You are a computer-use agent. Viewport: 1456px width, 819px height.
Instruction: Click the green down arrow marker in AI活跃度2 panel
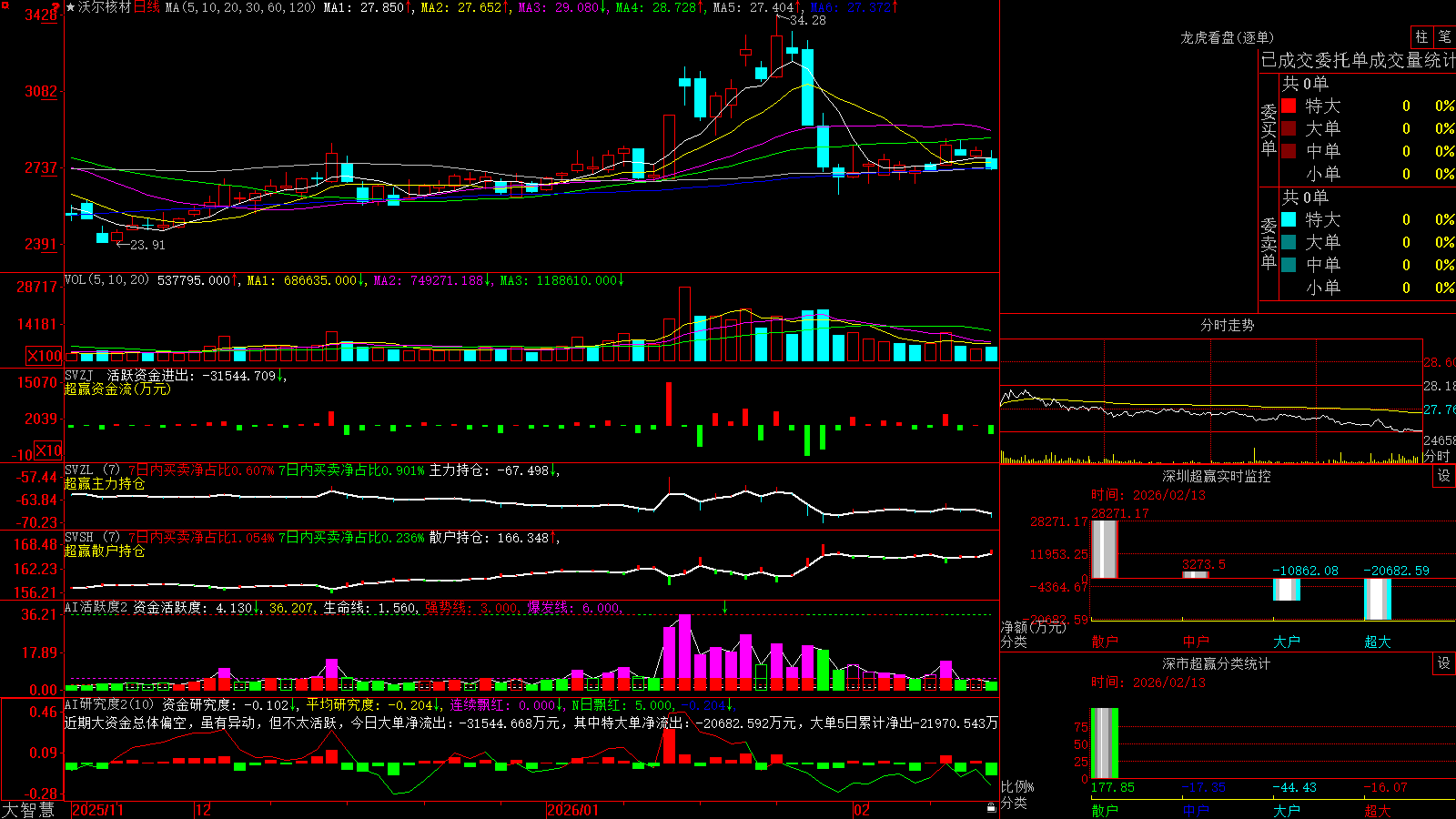click(x=725, y=607)
